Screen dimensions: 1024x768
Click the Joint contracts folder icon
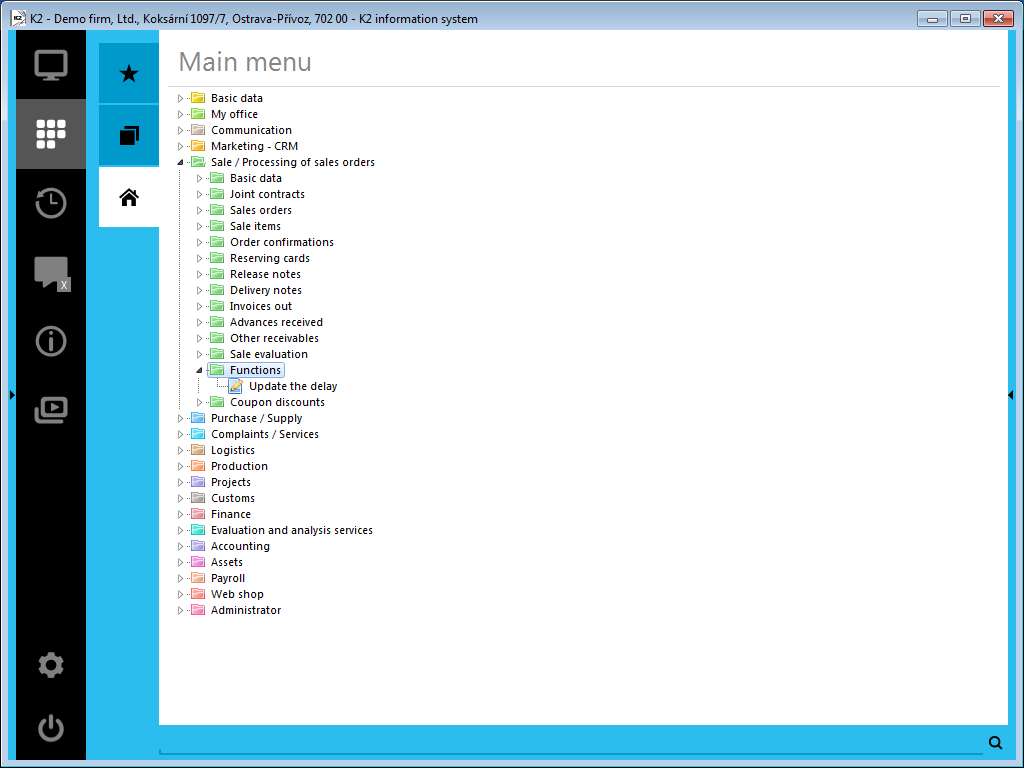pos(217,194)
